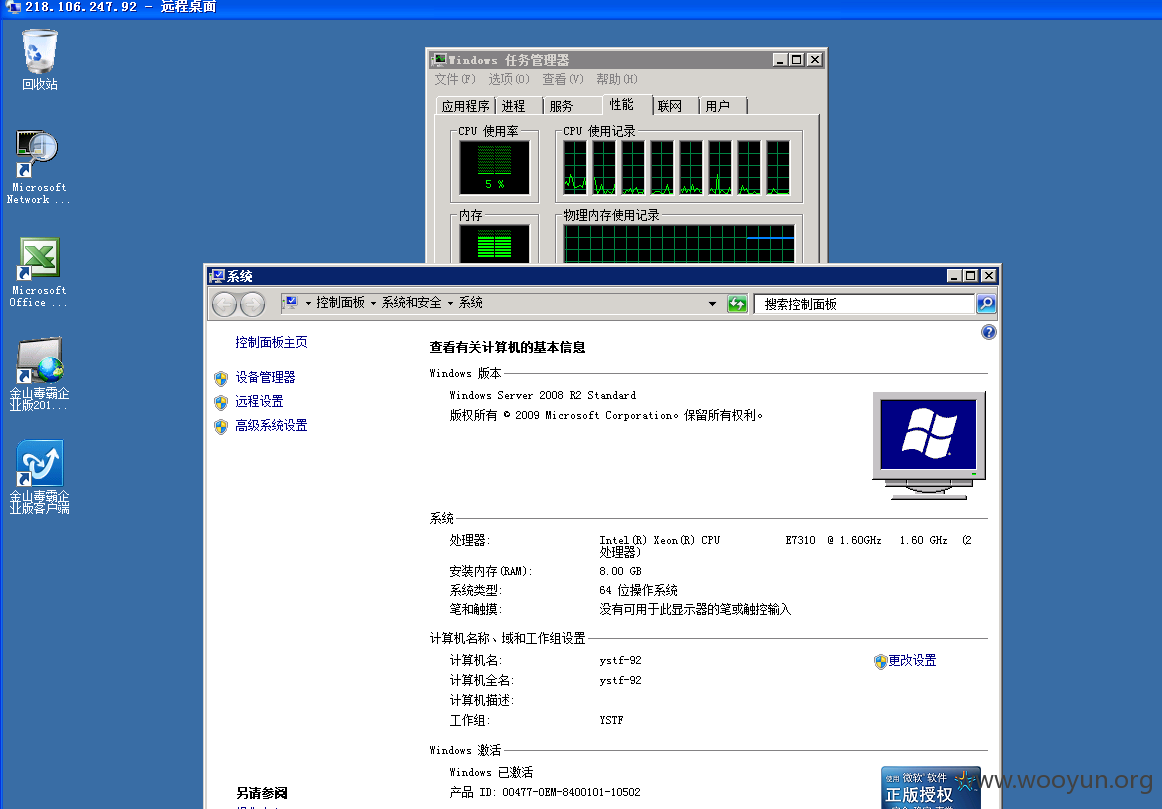The image size is (1162, 809).
Task: Open 控制面板主页 link
Action: [271, 342]
